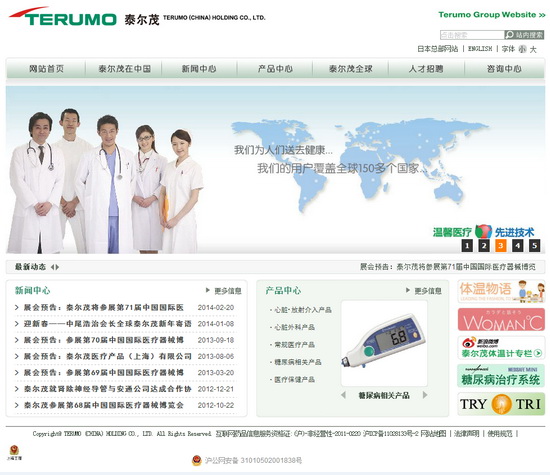Open the TRY TRI banner
Screen dimensions: 550x475
(x=501, y=404)
